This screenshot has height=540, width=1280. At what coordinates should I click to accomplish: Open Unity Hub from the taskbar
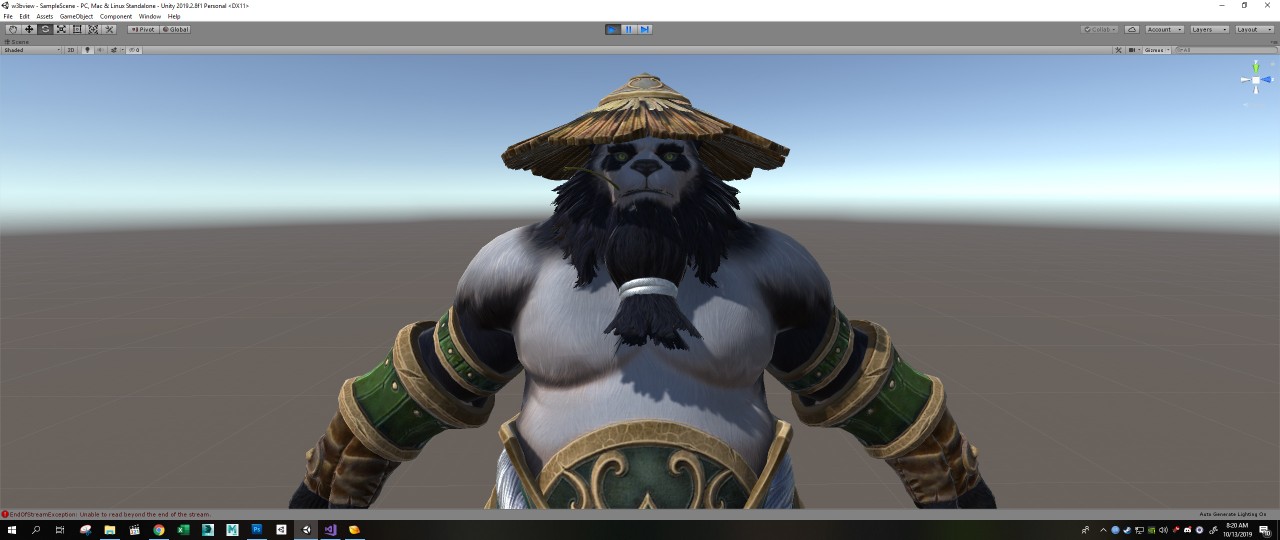point(281,530)
